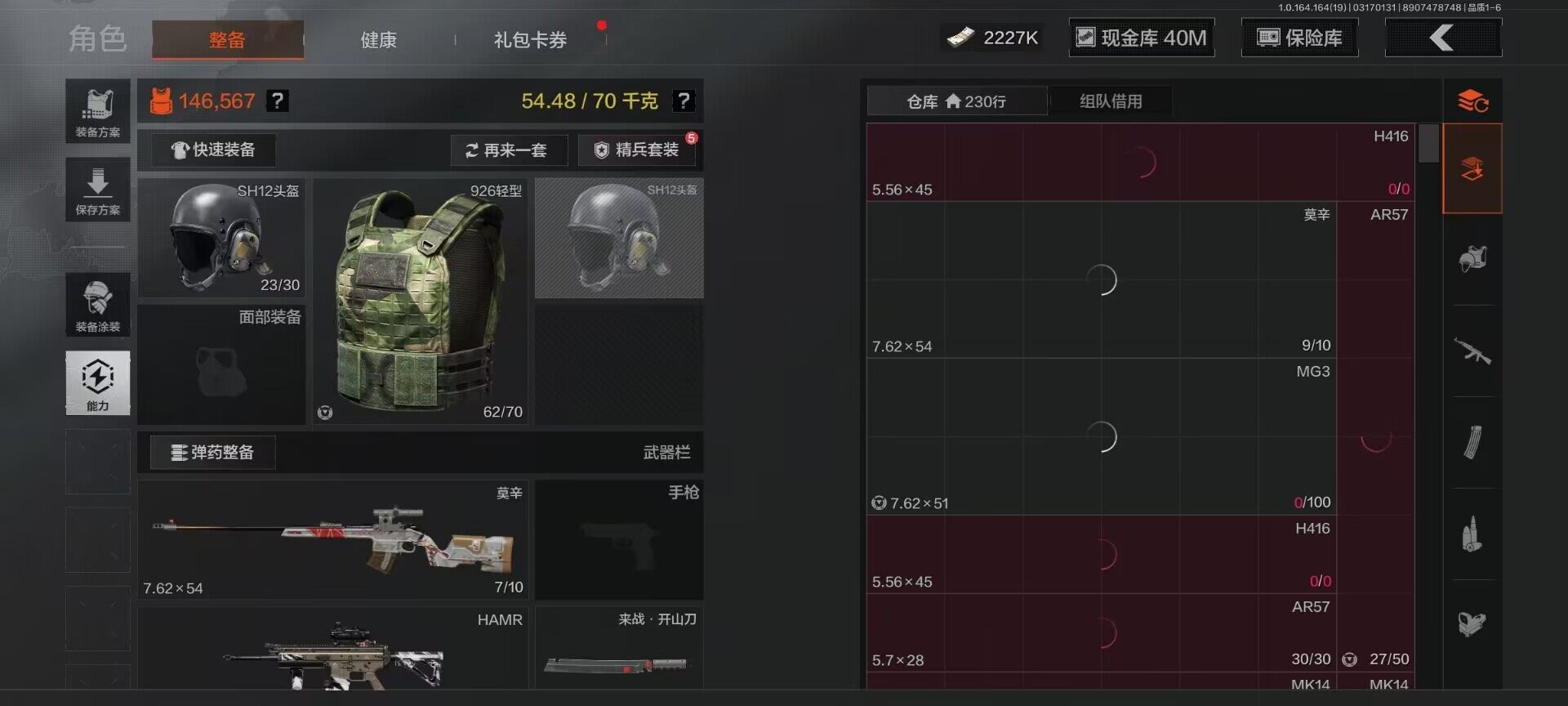The image size is (1568, 706).
Task: Switch to 组队借用 tab
Action: (x=1111, y=101)
